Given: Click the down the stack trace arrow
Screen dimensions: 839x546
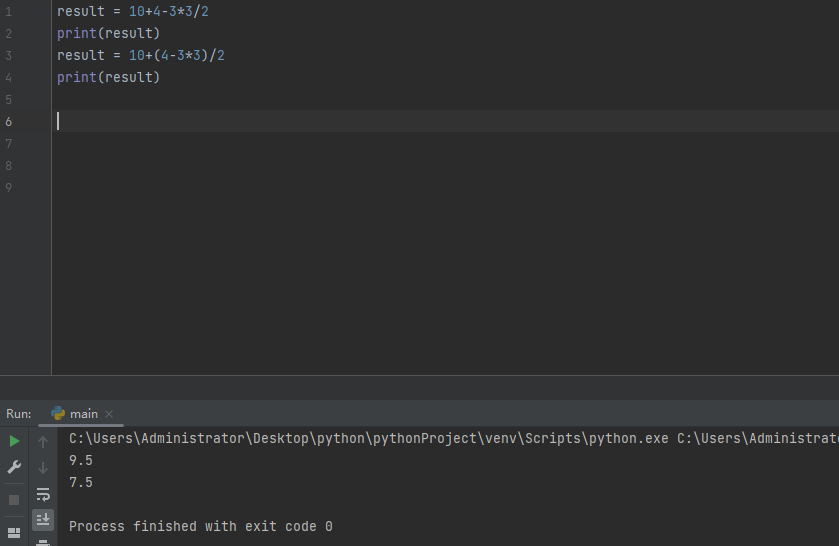Looking at the screenshot, I should click(43, 468).
